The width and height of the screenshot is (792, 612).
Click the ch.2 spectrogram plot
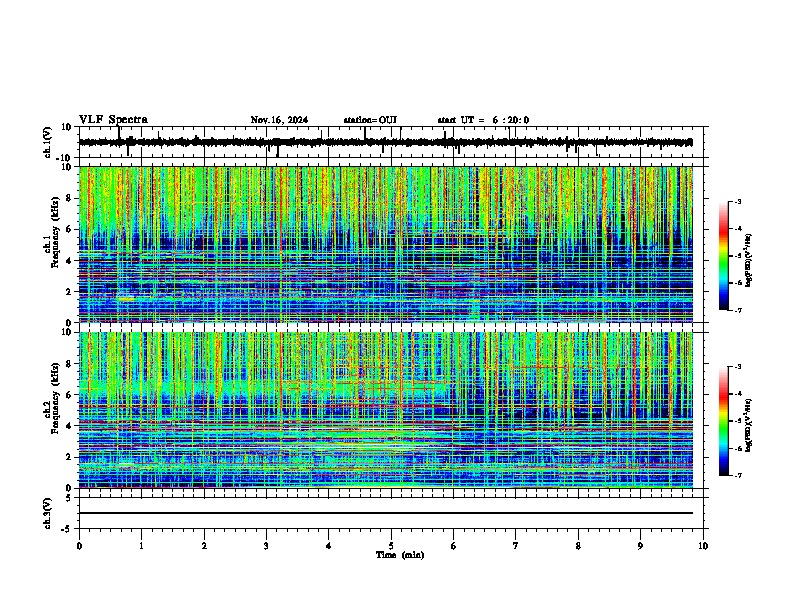pos(386,410)
